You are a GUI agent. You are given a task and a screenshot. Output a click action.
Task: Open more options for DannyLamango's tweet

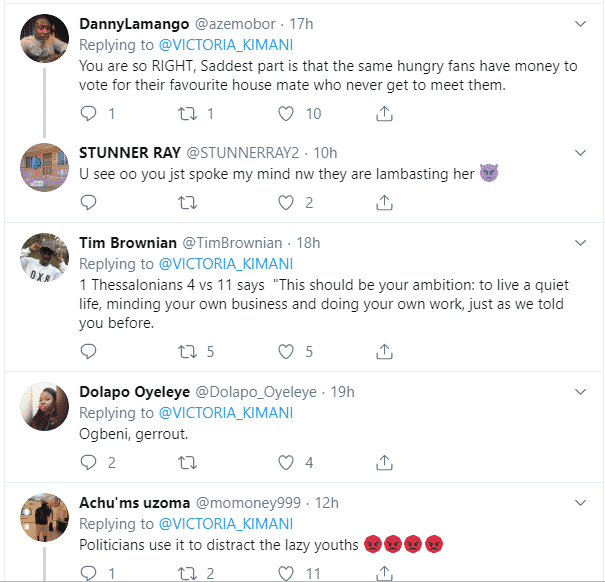click(580, 22)
